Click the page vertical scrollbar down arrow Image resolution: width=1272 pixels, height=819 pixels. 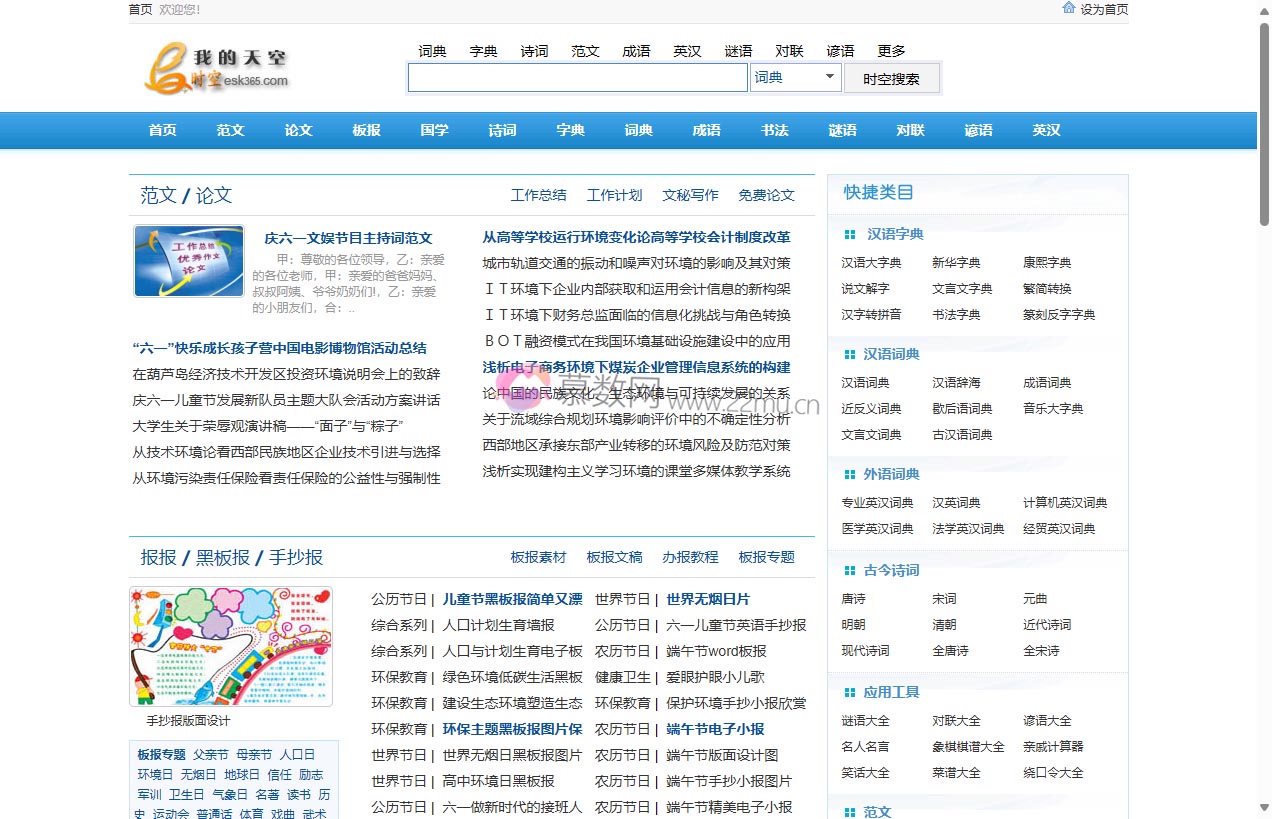tap(1264, 808)
